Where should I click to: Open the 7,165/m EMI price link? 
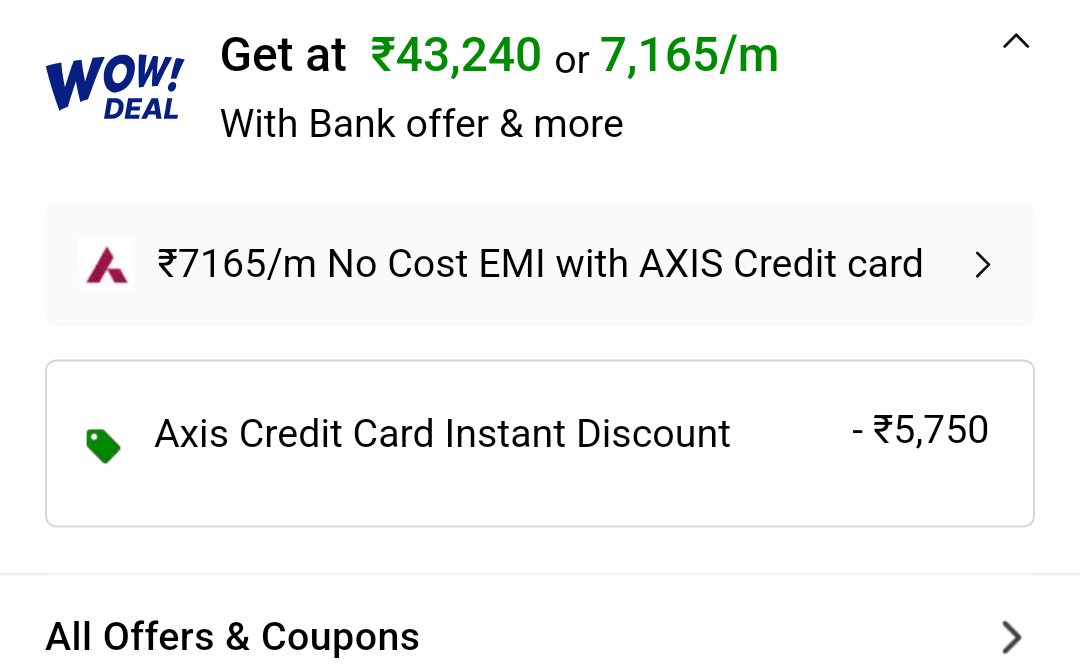pyautogui.click(x=689, y=55)
